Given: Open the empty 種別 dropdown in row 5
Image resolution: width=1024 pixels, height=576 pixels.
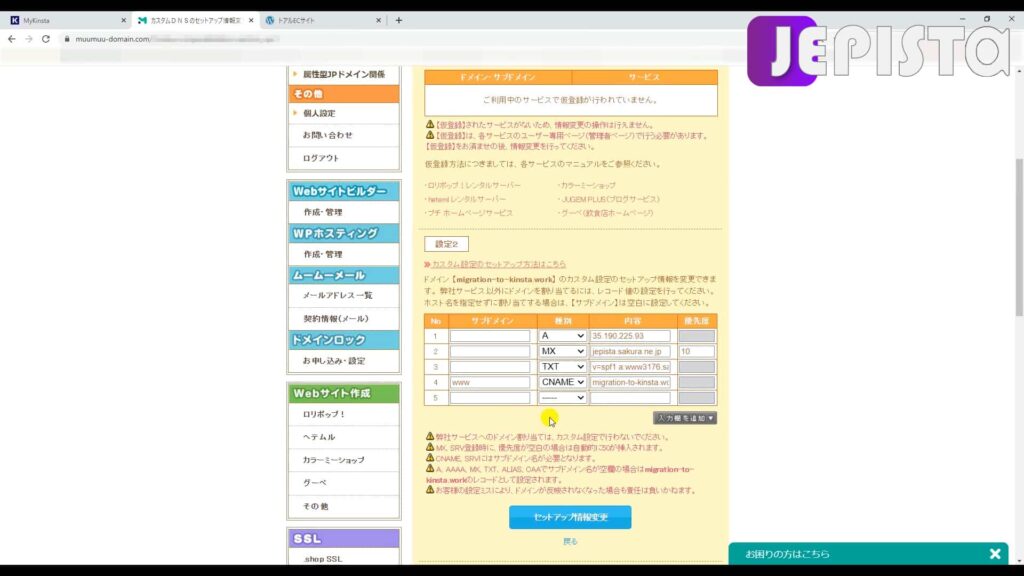Looking at the screenshot, I should click(563, 396).
